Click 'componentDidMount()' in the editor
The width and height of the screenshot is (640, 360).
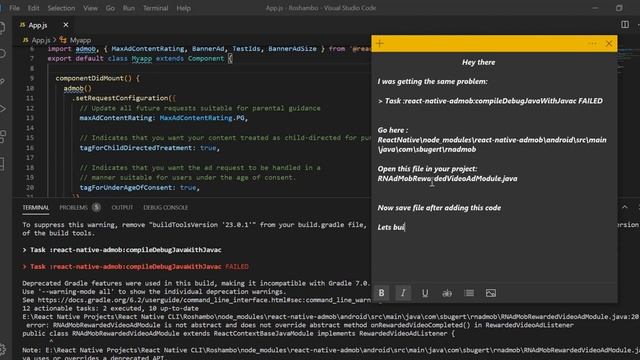pyautogui.click(x=93, y=78)
